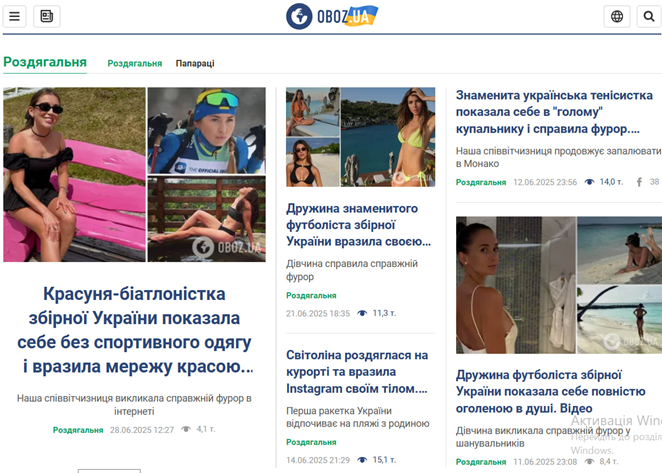662x473 pixels.
Task: Click the OBOZ.UA logo
Action: tap(332, 16)
